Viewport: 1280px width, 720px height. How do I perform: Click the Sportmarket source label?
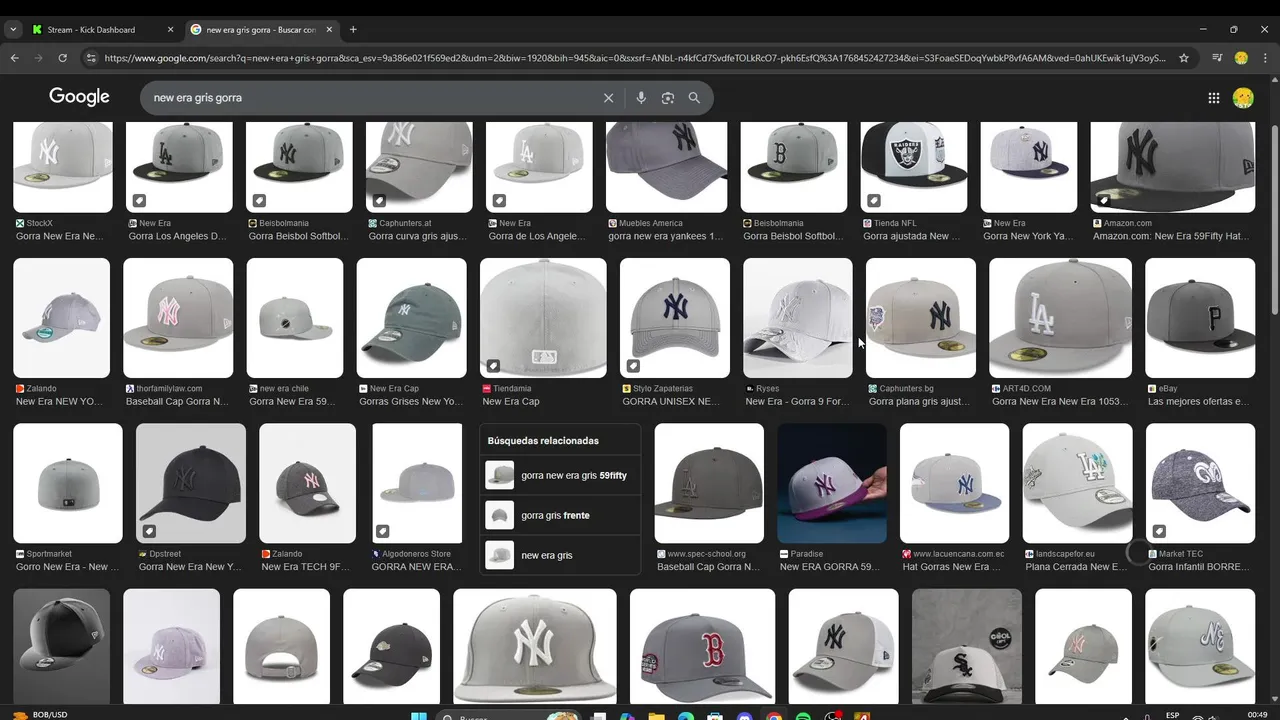(43, 554)
